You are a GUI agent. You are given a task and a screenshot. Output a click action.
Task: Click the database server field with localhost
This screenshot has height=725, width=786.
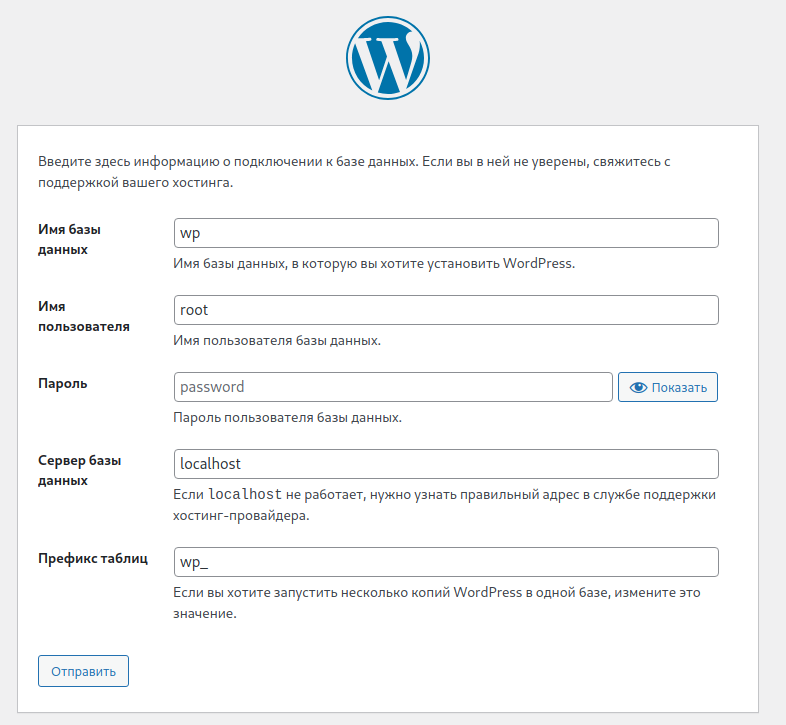tap(446, 464)
